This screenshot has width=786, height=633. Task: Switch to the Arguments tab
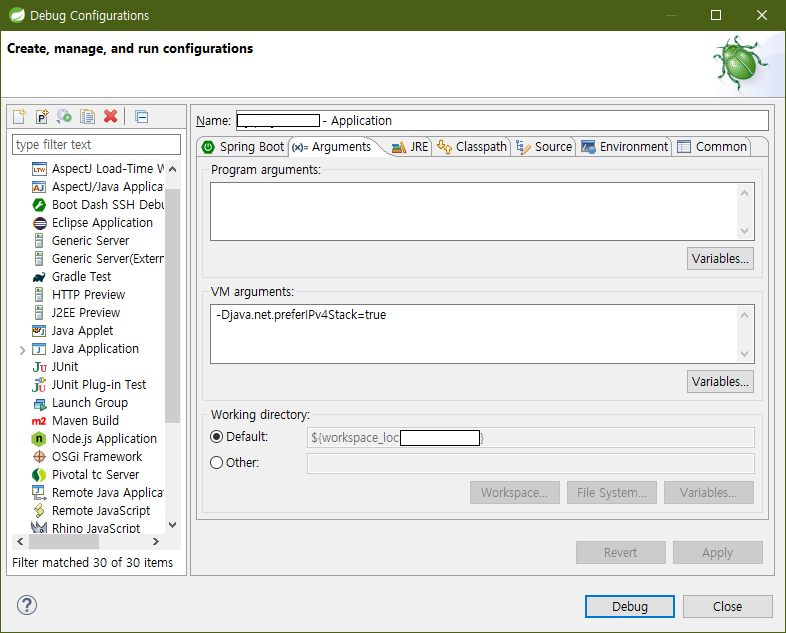[x=333, y=147]
